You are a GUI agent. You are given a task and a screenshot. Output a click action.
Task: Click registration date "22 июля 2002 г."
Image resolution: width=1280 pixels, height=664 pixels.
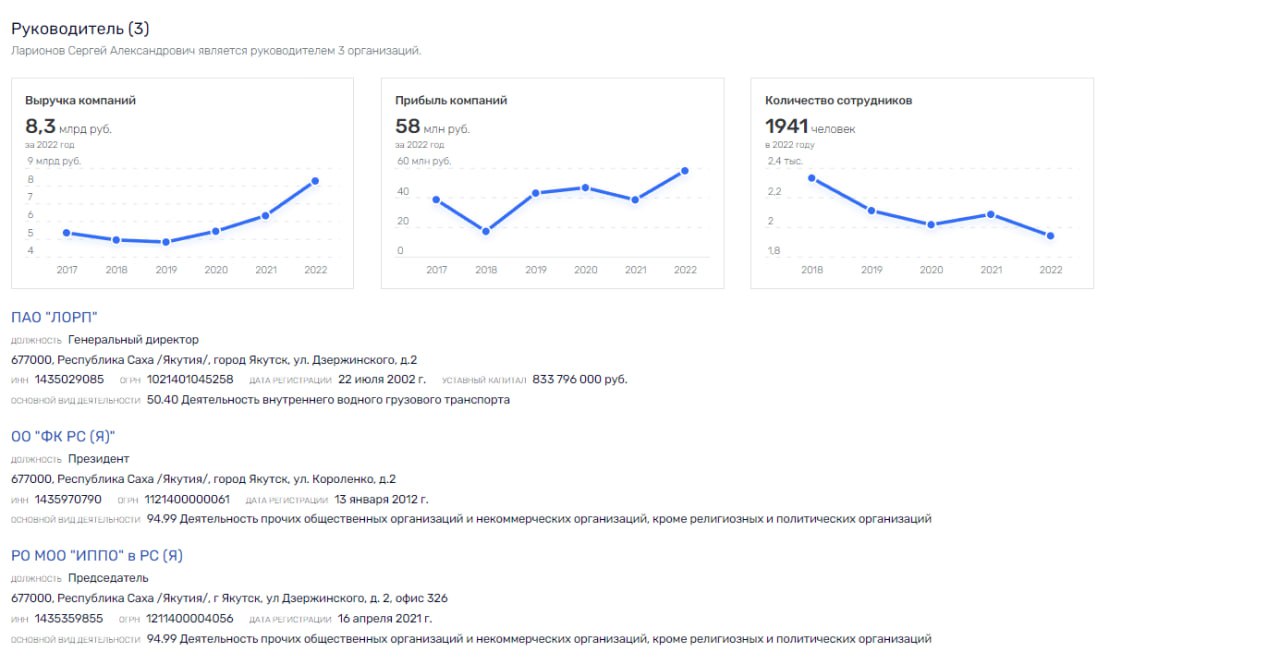(x=382, y=379)
